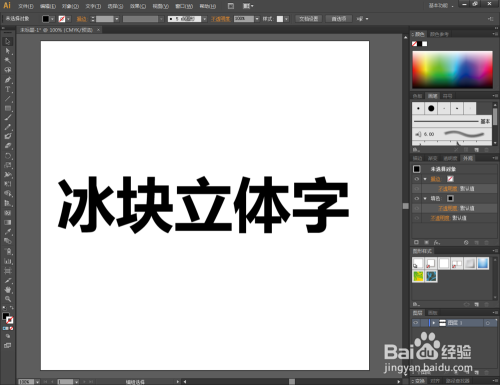This screenshot has height=385, width=500.
Task: Select the Symbol Sprayer tool
Action: click(x=8, y=251)
